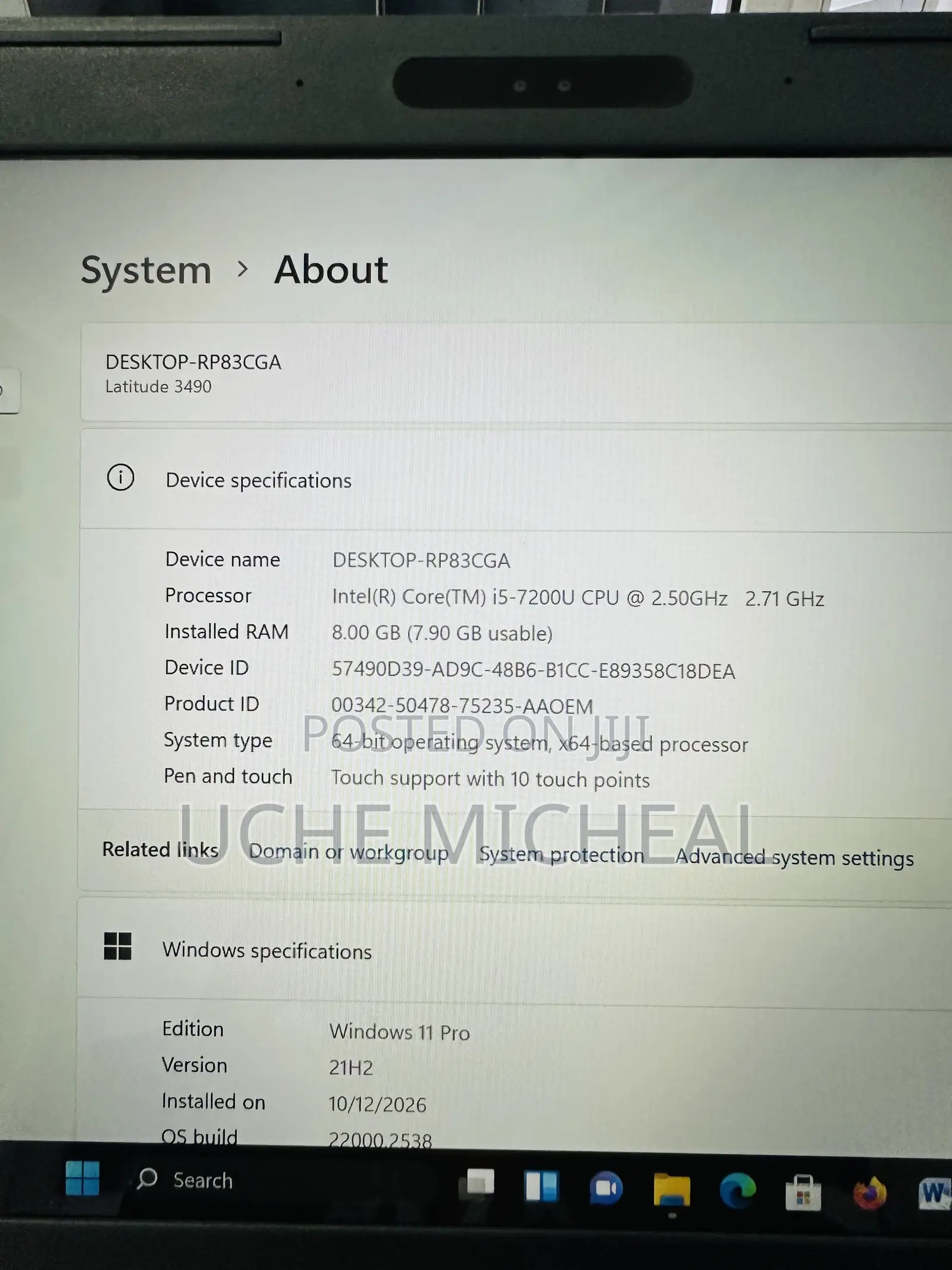Open the Widgets panel icon

click(x=541, y=1185)
